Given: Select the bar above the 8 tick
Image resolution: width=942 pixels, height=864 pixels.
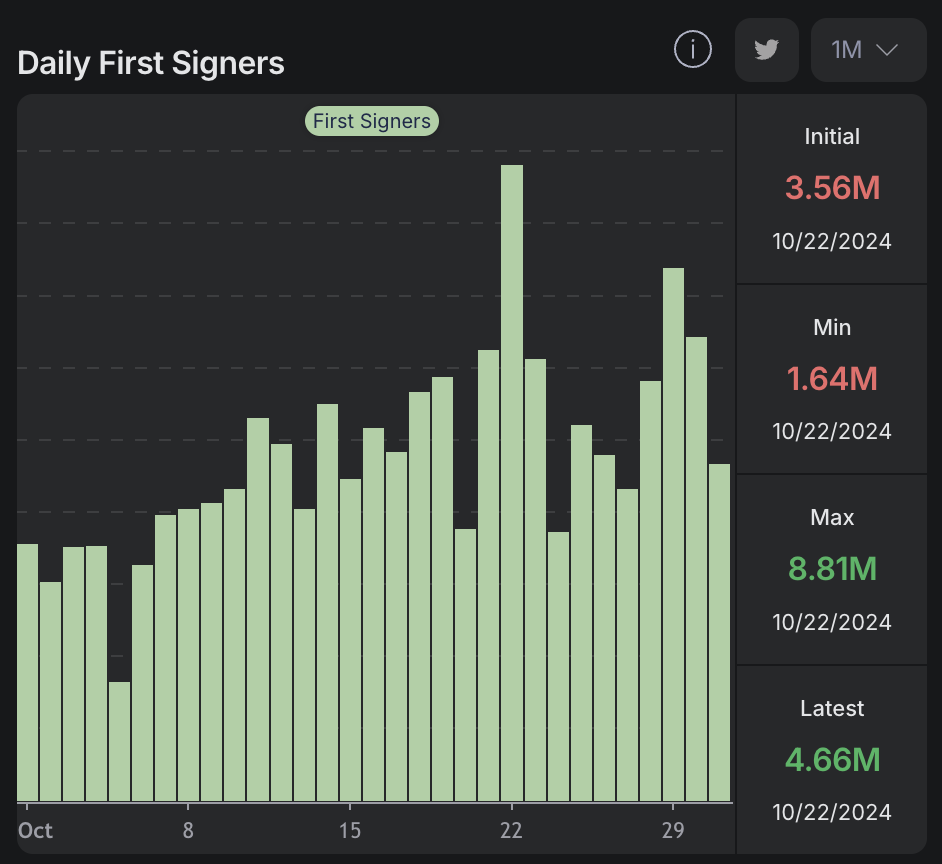Looking at the screenshot, I should 189,656.
